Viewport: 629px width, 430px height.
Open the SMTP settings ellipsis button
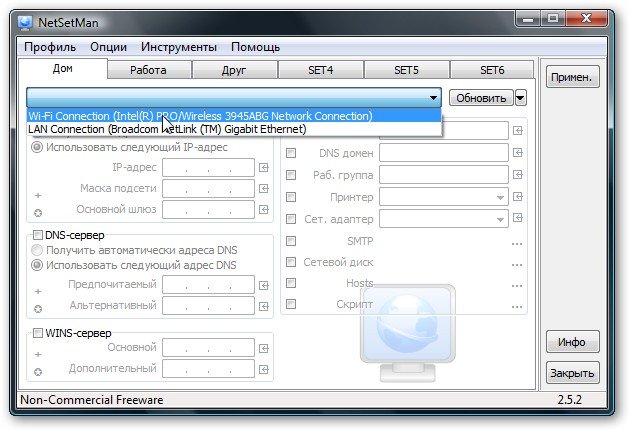(517, 241)
